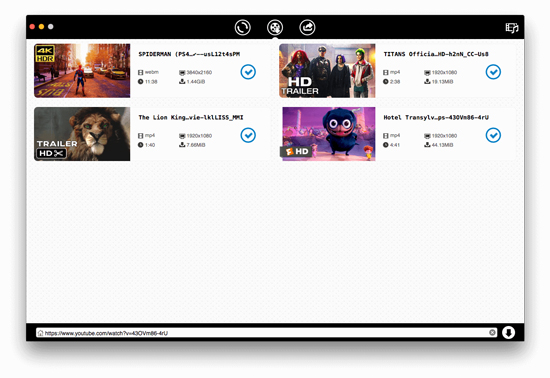This screenshot has width=550, height=378.
Task: Close the window with red button
Action: pyautogui.click(x=32, y=27)
